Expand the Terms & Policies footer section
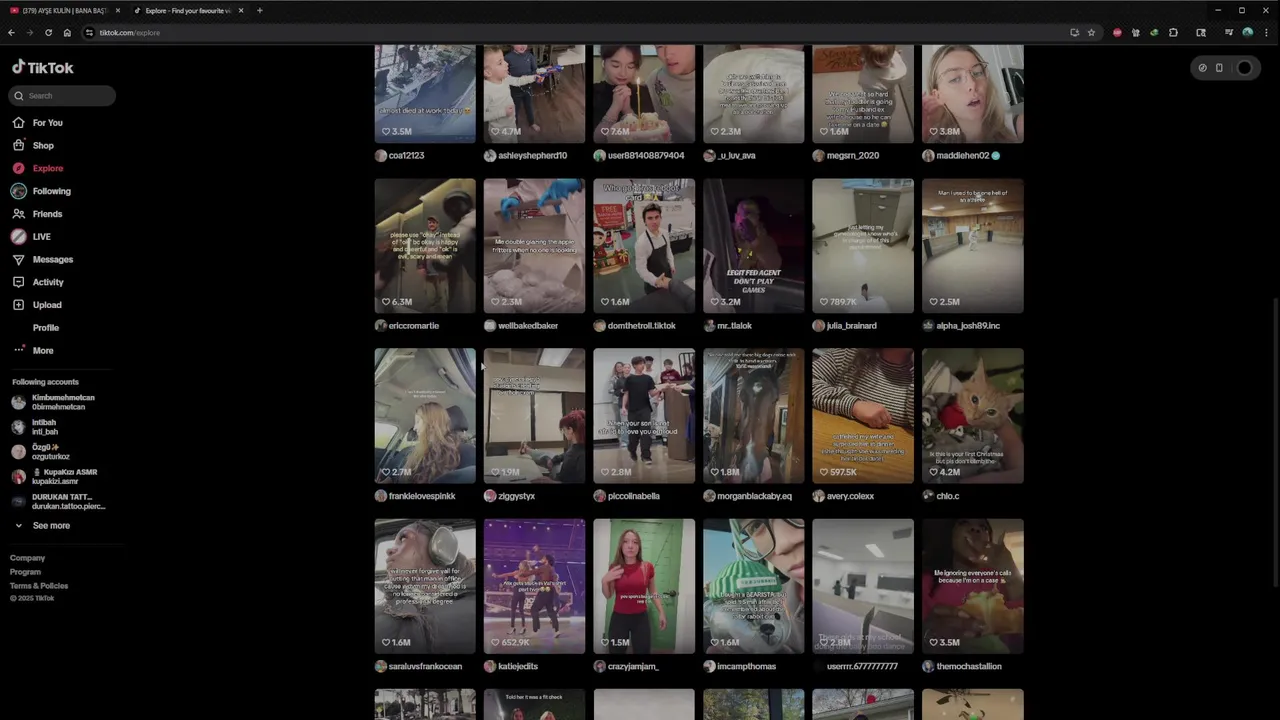The image size is (1280, 720). [39, 586]
